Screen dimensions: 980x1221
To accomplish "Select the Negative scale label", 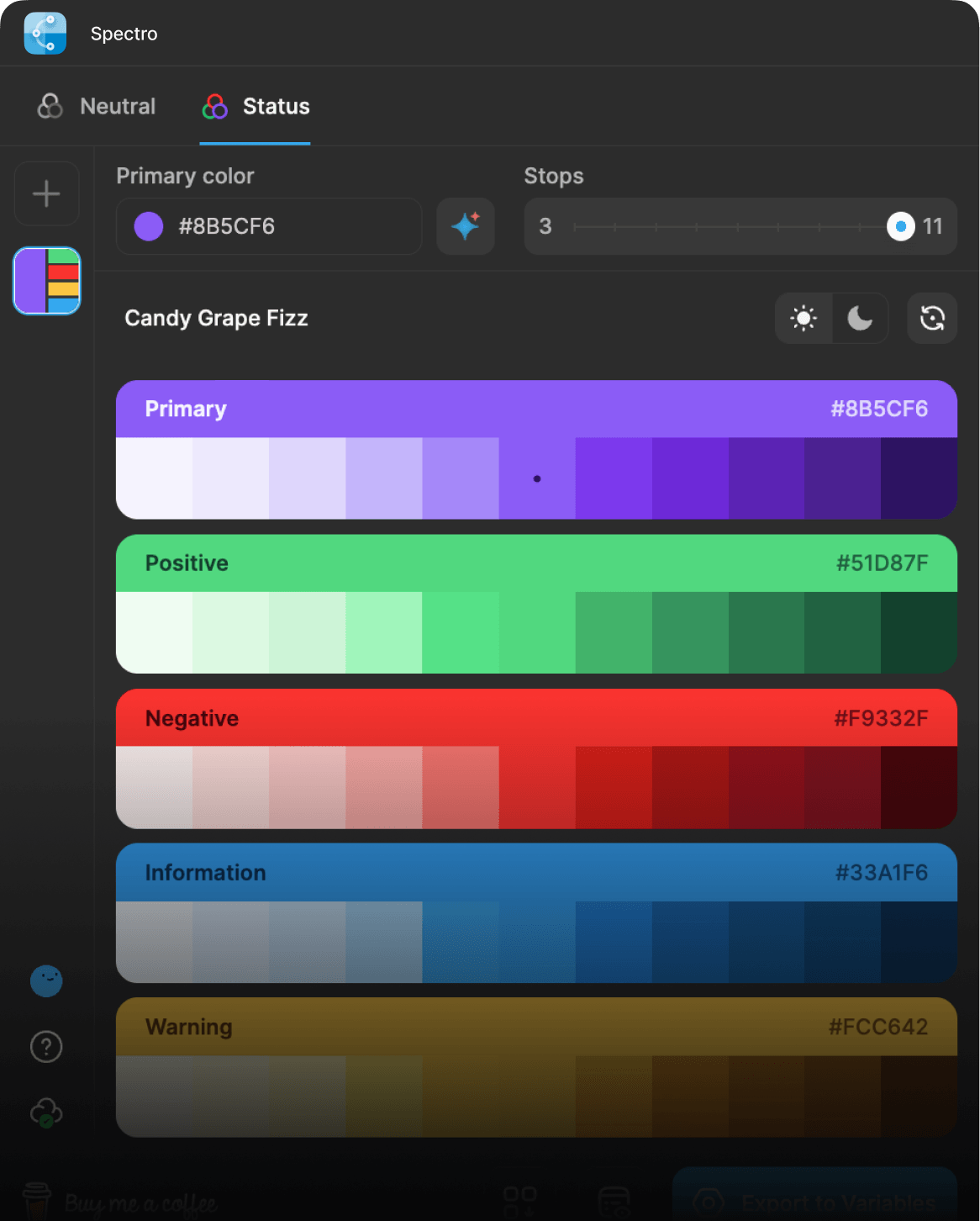I will 192,718.
